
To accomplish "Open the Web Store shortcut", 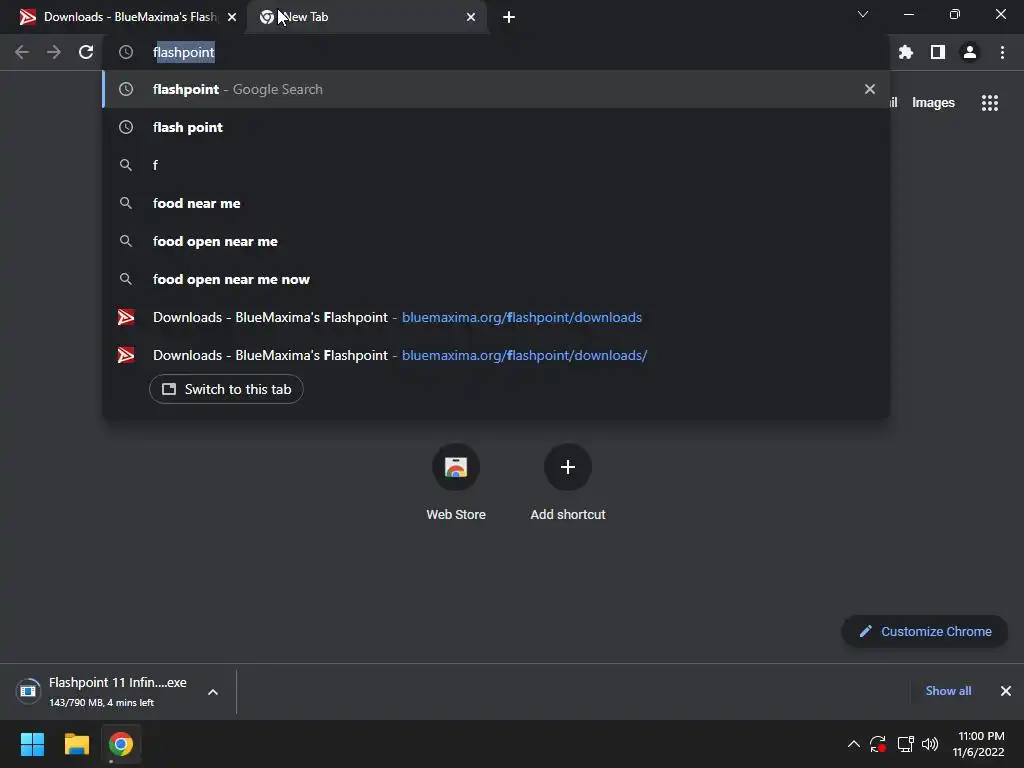I will click(x=456, y=482).
